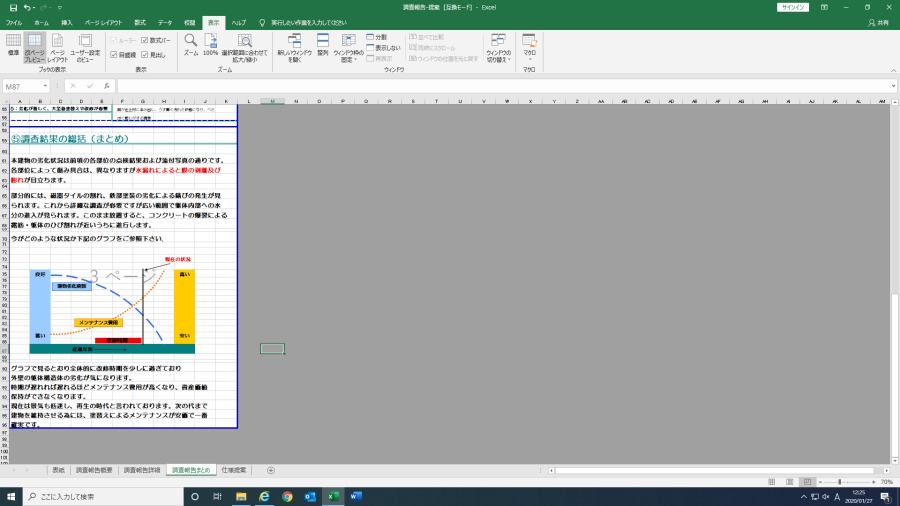This screenshot has height=506, width=900.
Task: Switch to the ホーム ribbon tab
Action: tap(41, 23)
